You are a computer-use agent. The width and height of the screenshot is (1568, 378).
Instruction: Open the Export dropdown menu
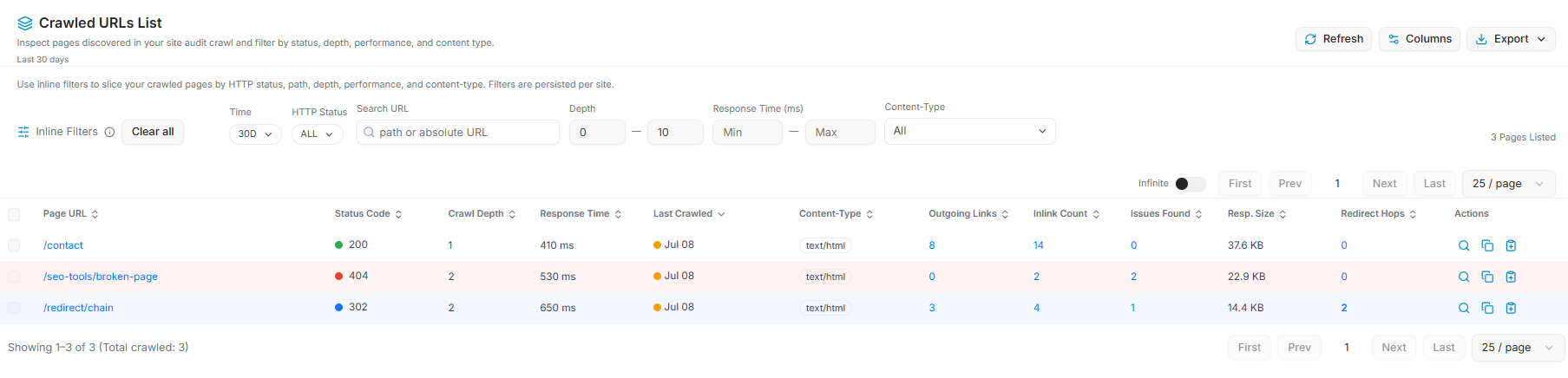tap(1511, 39)
